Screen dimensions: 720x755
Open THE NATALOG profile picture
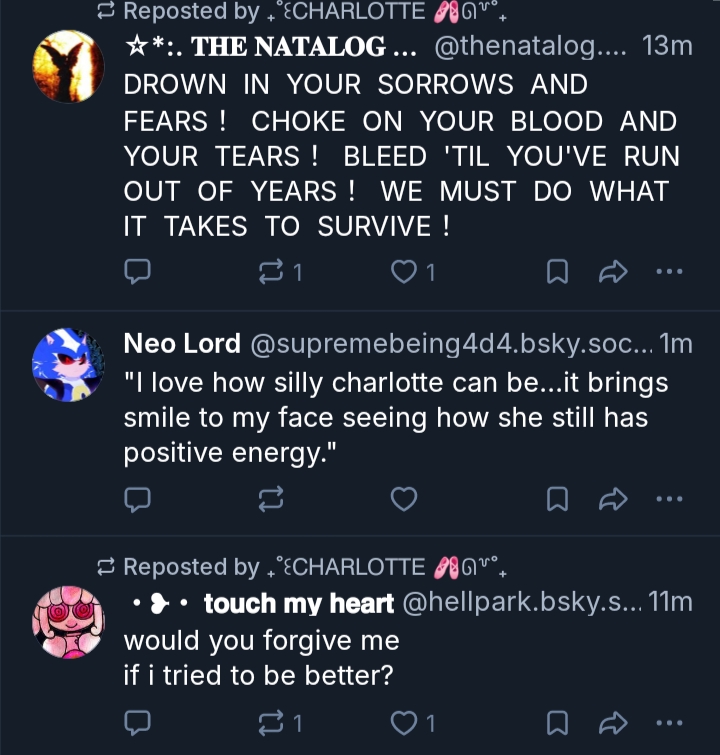[x=68, y=66]
